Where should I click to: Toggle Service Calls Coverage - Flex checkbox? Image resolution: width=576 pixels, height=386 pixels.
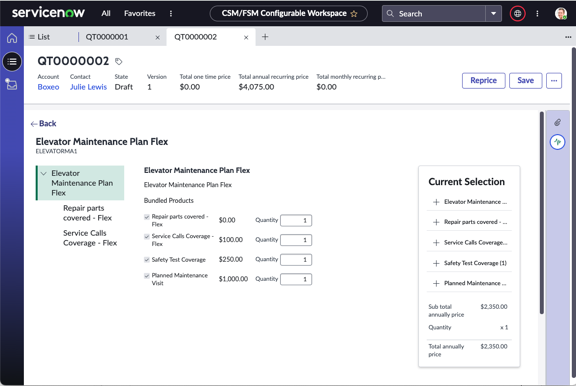(147, 237)
